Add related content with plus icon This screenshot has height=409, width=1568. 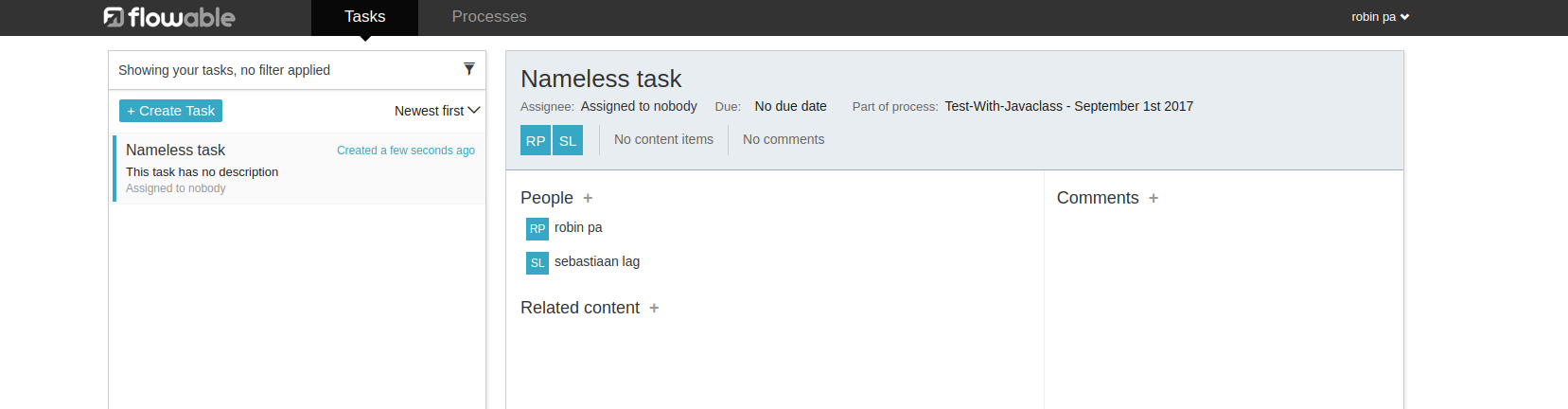[654, 309]
